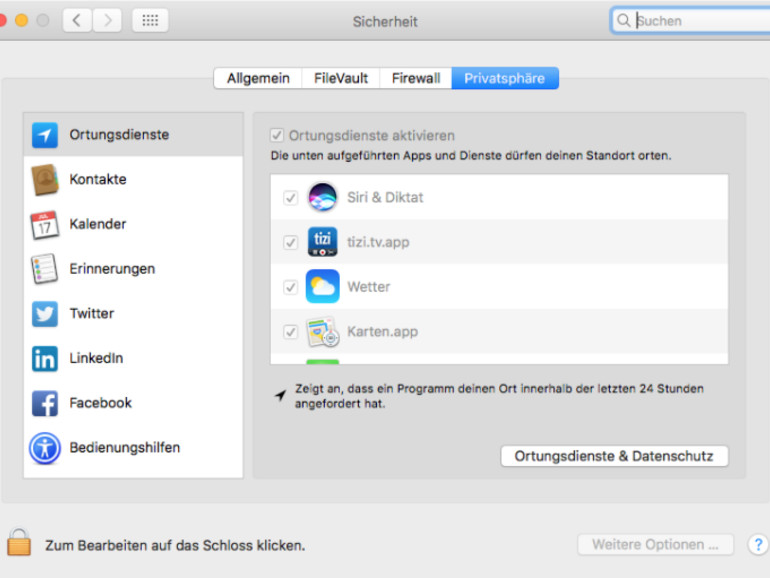Select the Kalender icon in the sidebar

tap(45, 225)
